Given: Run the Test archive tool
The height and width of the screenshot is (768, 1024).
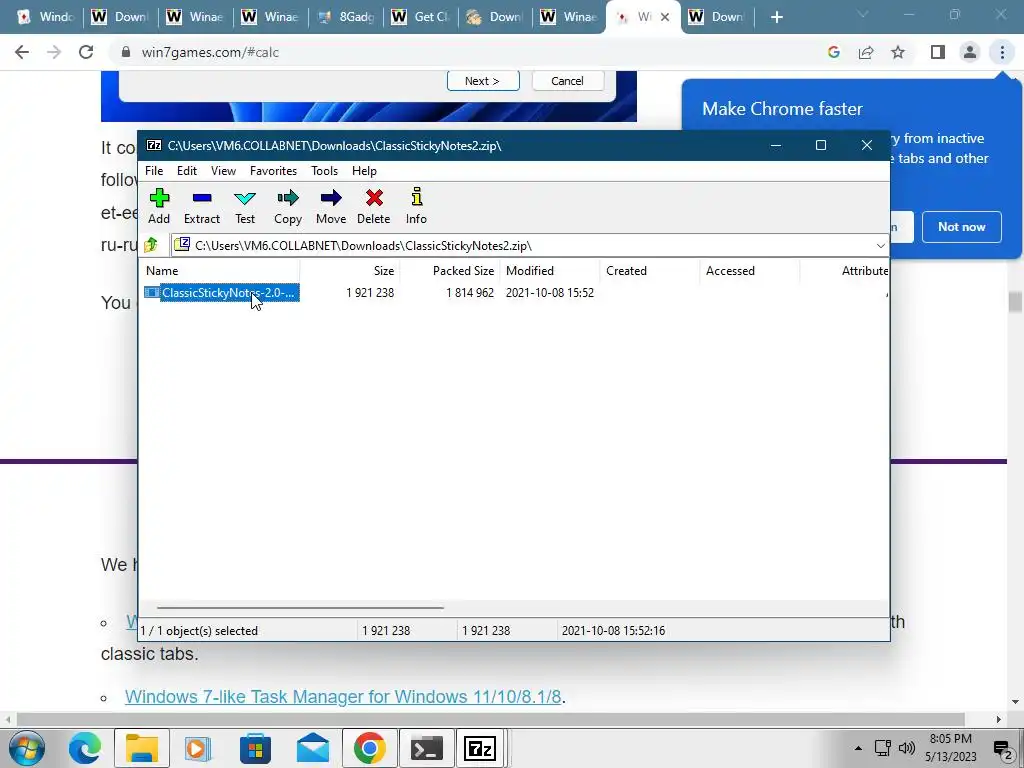Looking at the screenshot, I should pos(245,206).
